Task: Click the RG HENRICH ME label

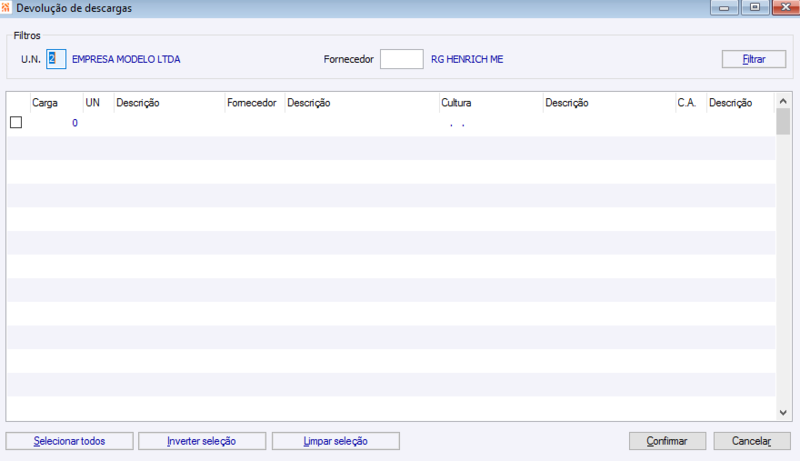Action: coord(467,59)
